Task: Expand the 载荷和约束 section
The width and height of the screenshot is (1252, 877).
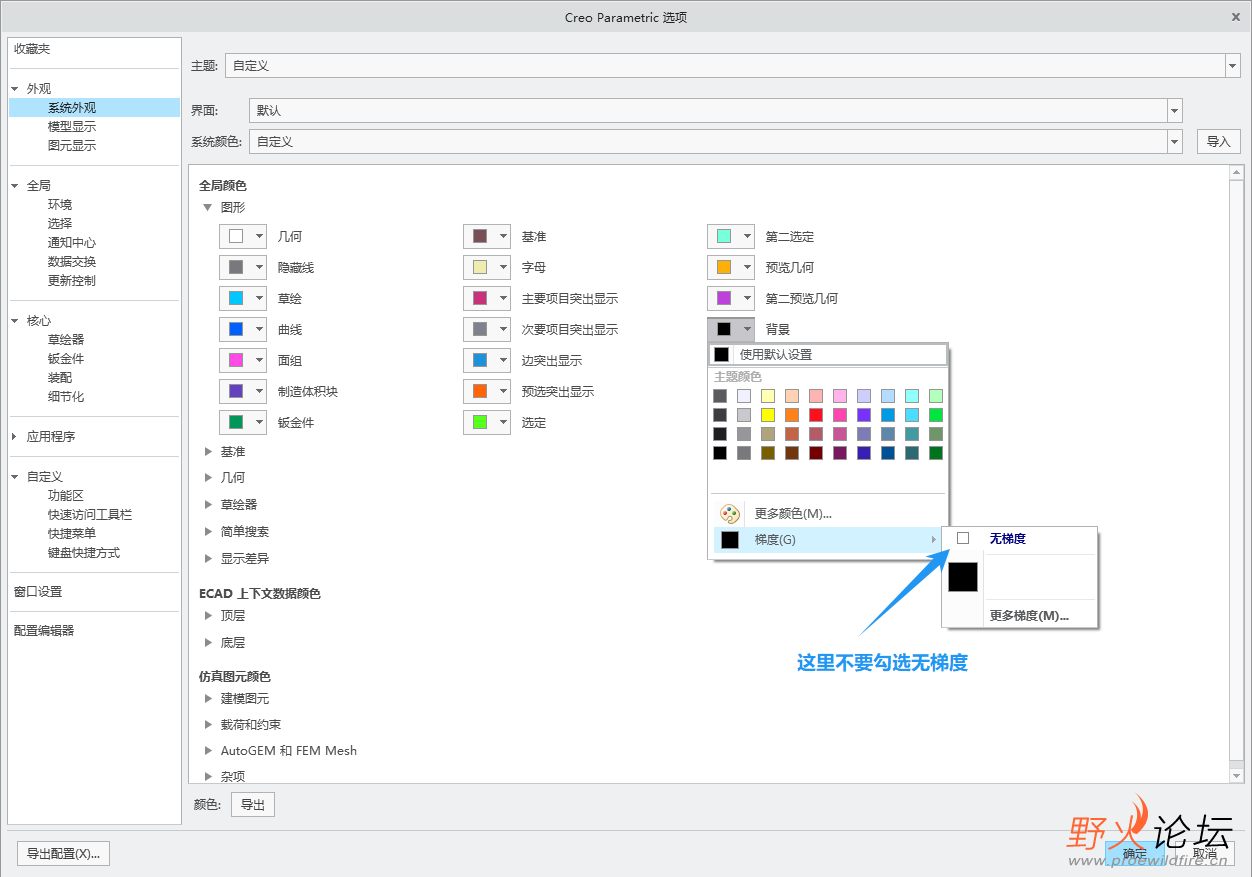Action: (208, 725)
